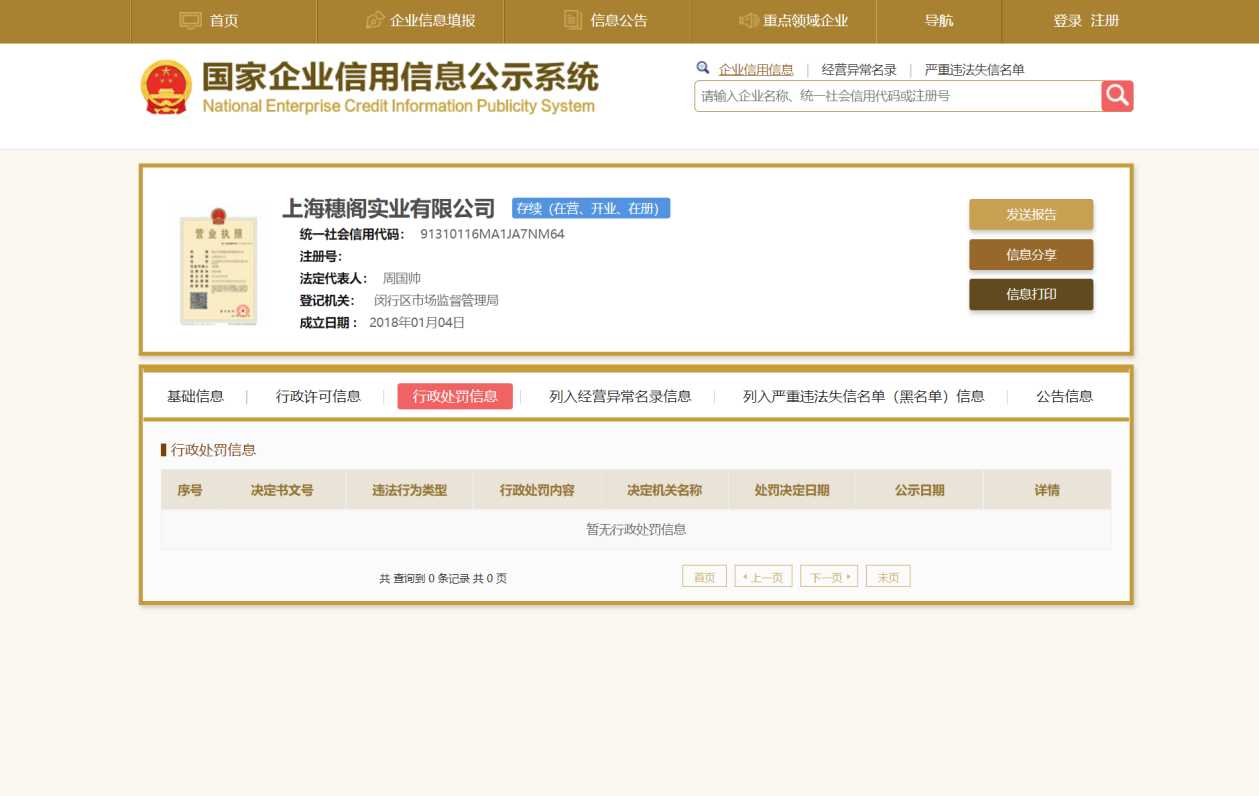Click the red magnifier search button
Image resolution: width=1259 pixels, height=796 pixels.
[x=1117, y=96]
